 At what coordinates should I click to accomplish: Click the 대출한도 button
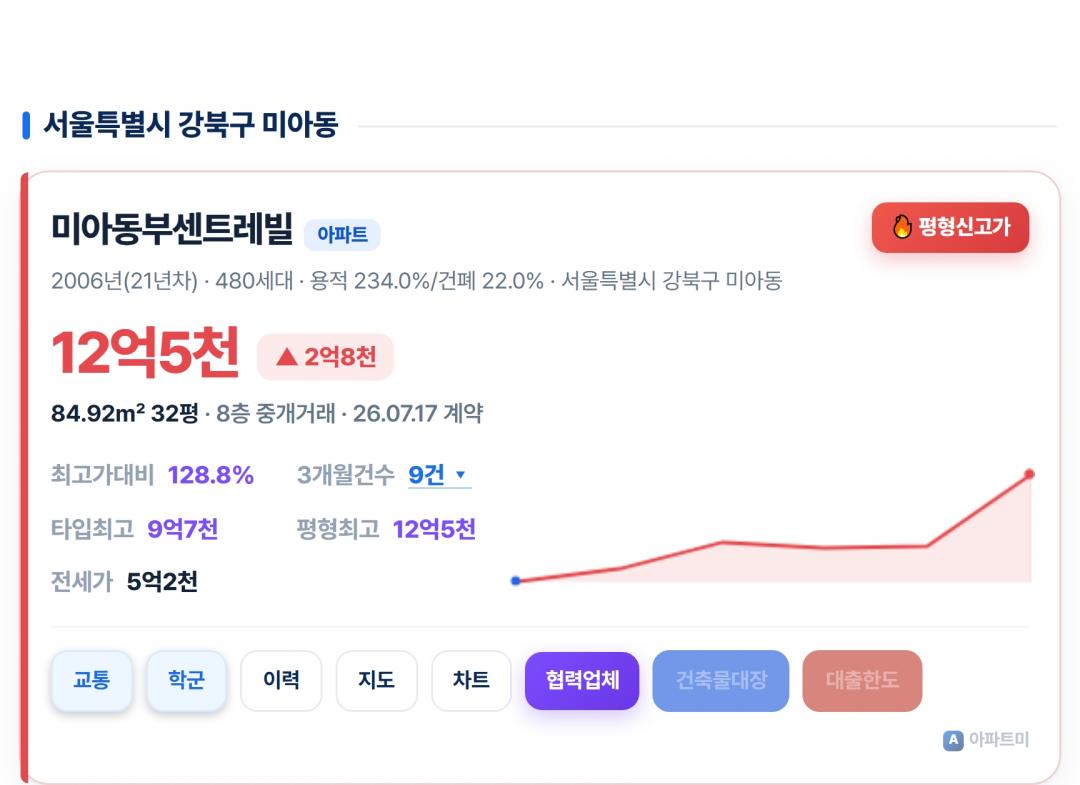coord(862,680)
